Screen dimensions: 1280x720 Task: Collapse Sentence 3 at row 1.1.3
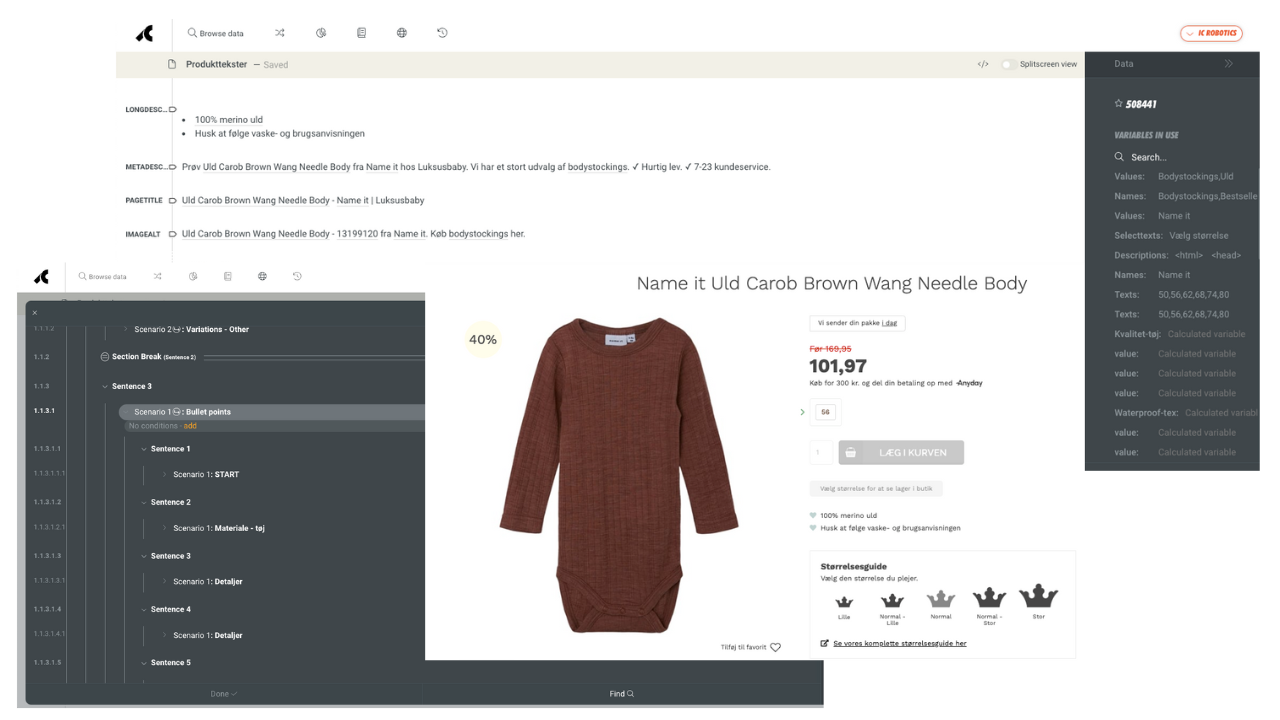[x=105, y=386]
